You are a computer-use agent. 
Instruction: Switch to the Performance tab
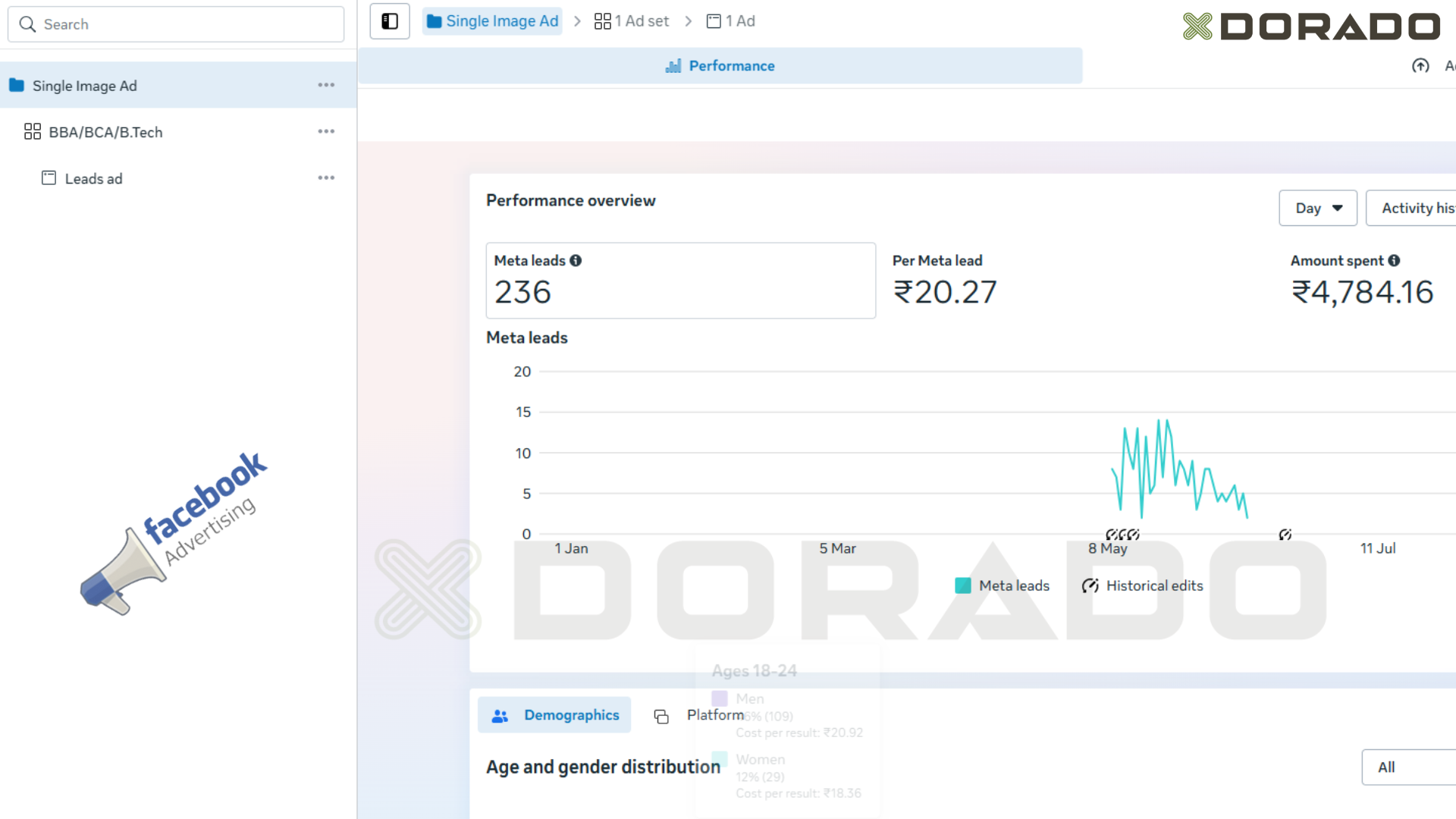click(x=720, y=66)
